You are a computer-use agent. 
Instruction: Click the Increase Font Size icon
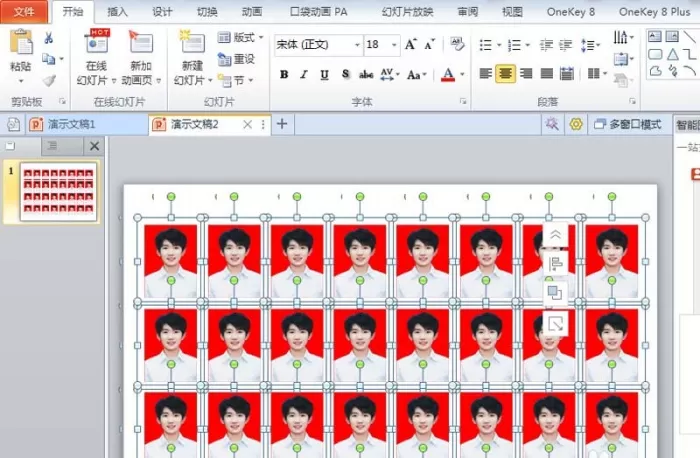tap(410, 44)
